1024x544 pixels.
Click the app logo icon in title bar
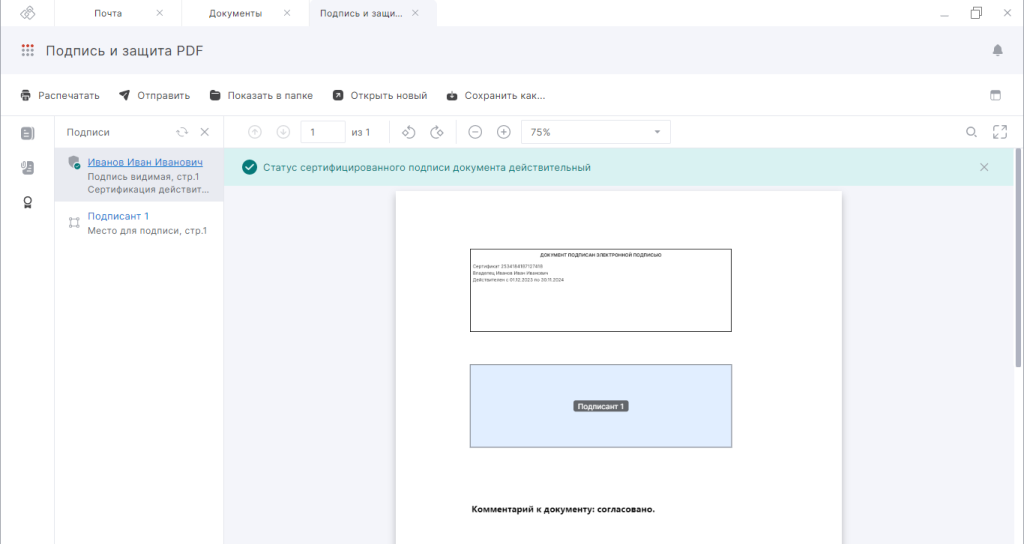[27, 13]
